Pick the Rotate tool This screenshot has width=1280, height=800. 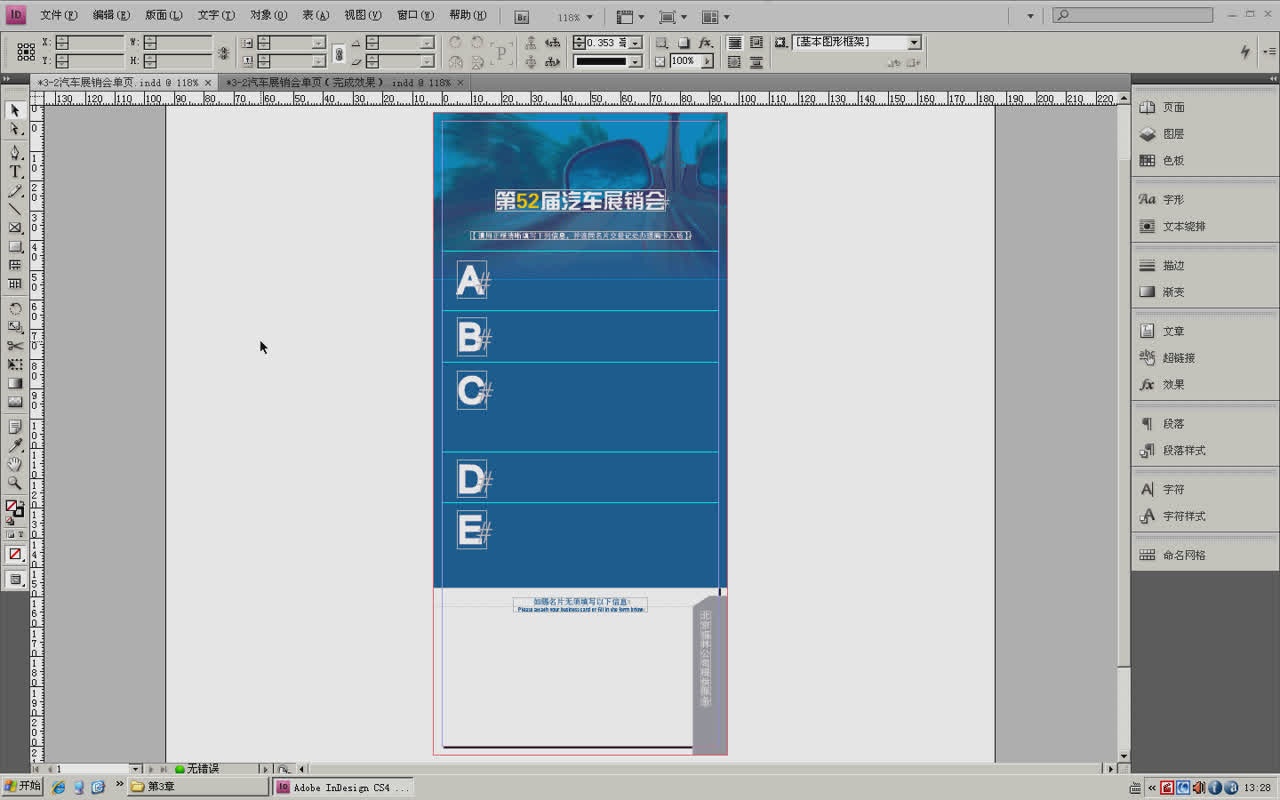[x=15, y=309]
